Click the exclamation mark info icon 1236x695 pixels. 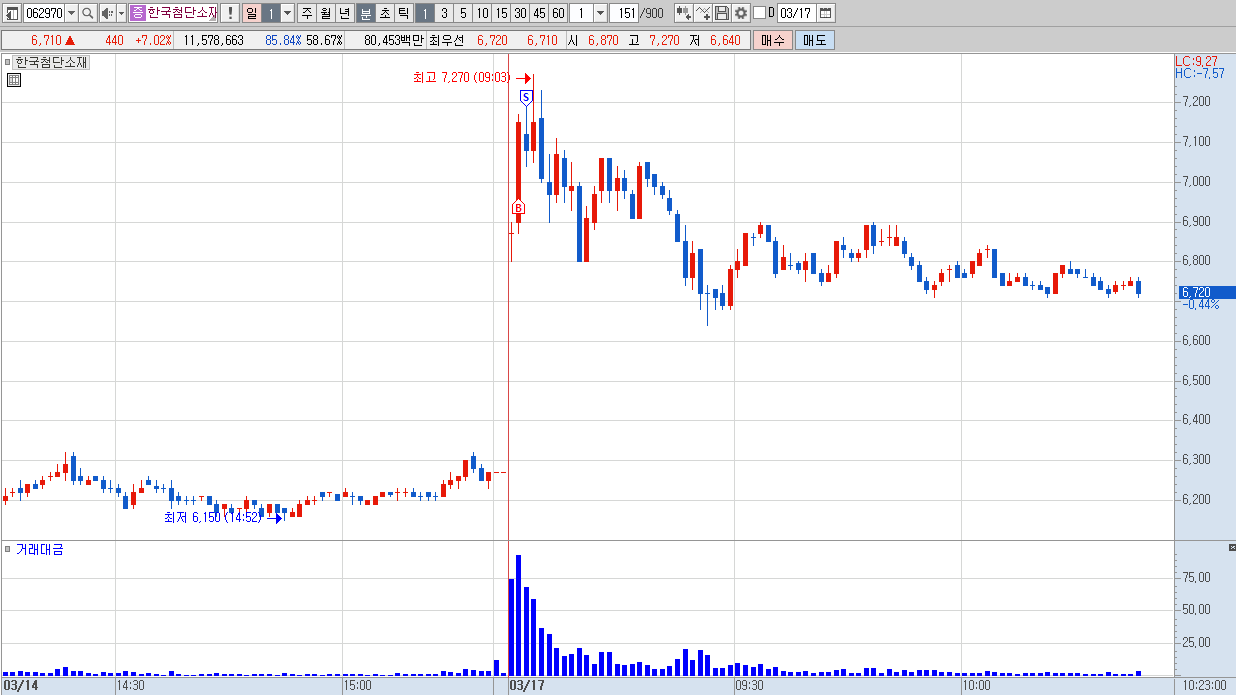coord(230,13)
